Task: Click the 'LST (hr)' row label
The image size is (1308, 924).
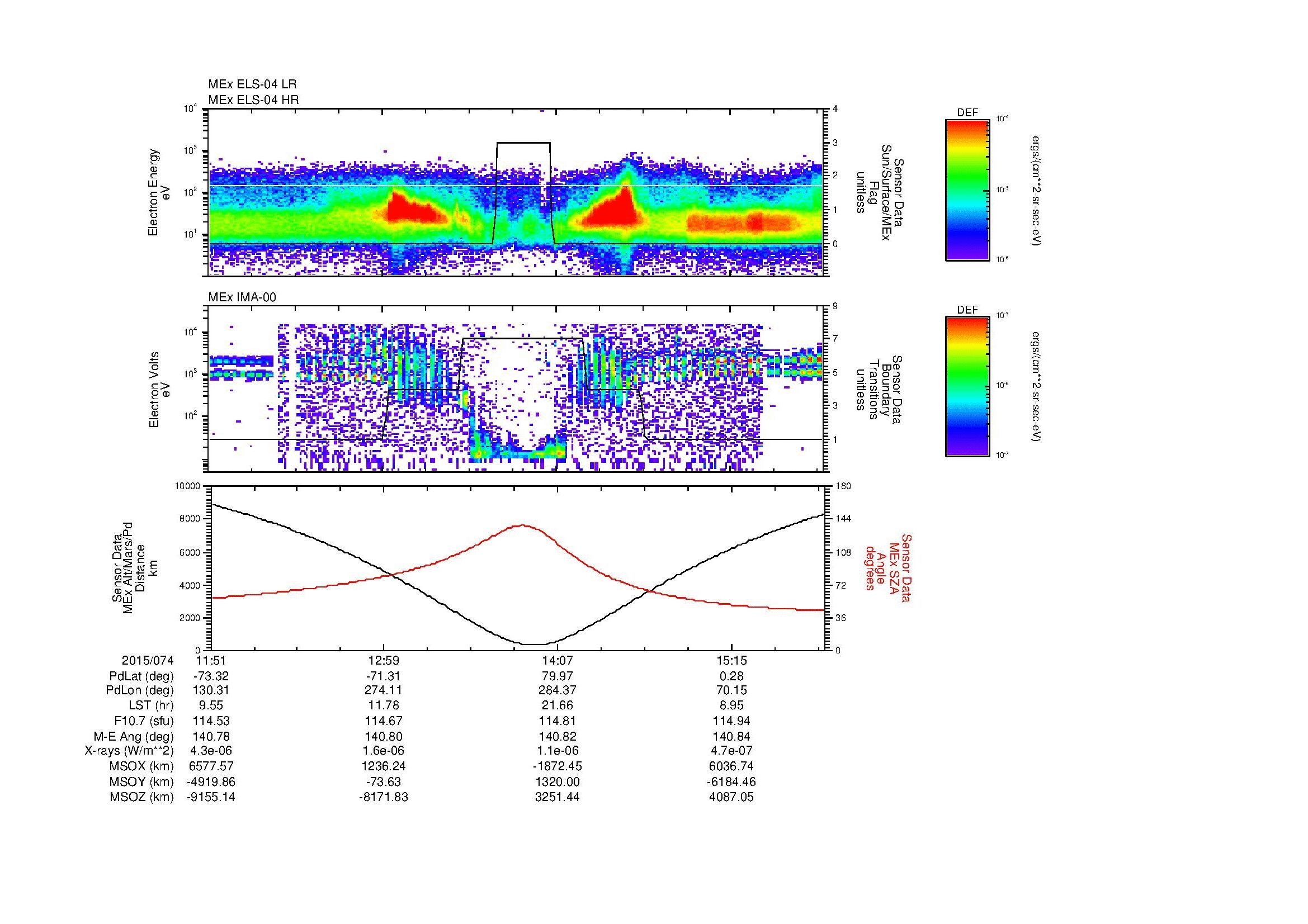Action: point(151,706)
